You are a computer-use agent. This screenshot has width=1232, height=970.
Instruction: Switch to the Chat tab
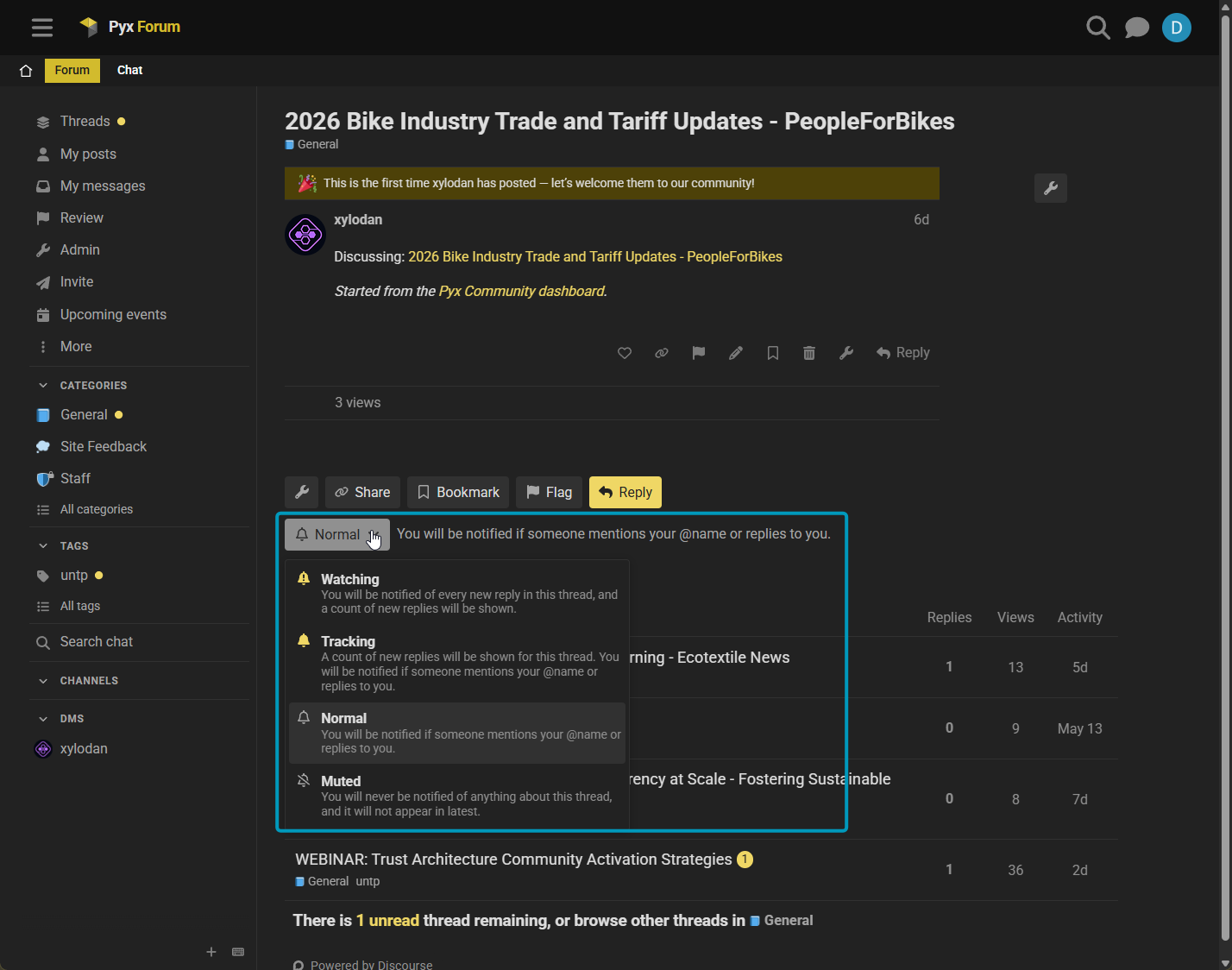tap(129, 71)
